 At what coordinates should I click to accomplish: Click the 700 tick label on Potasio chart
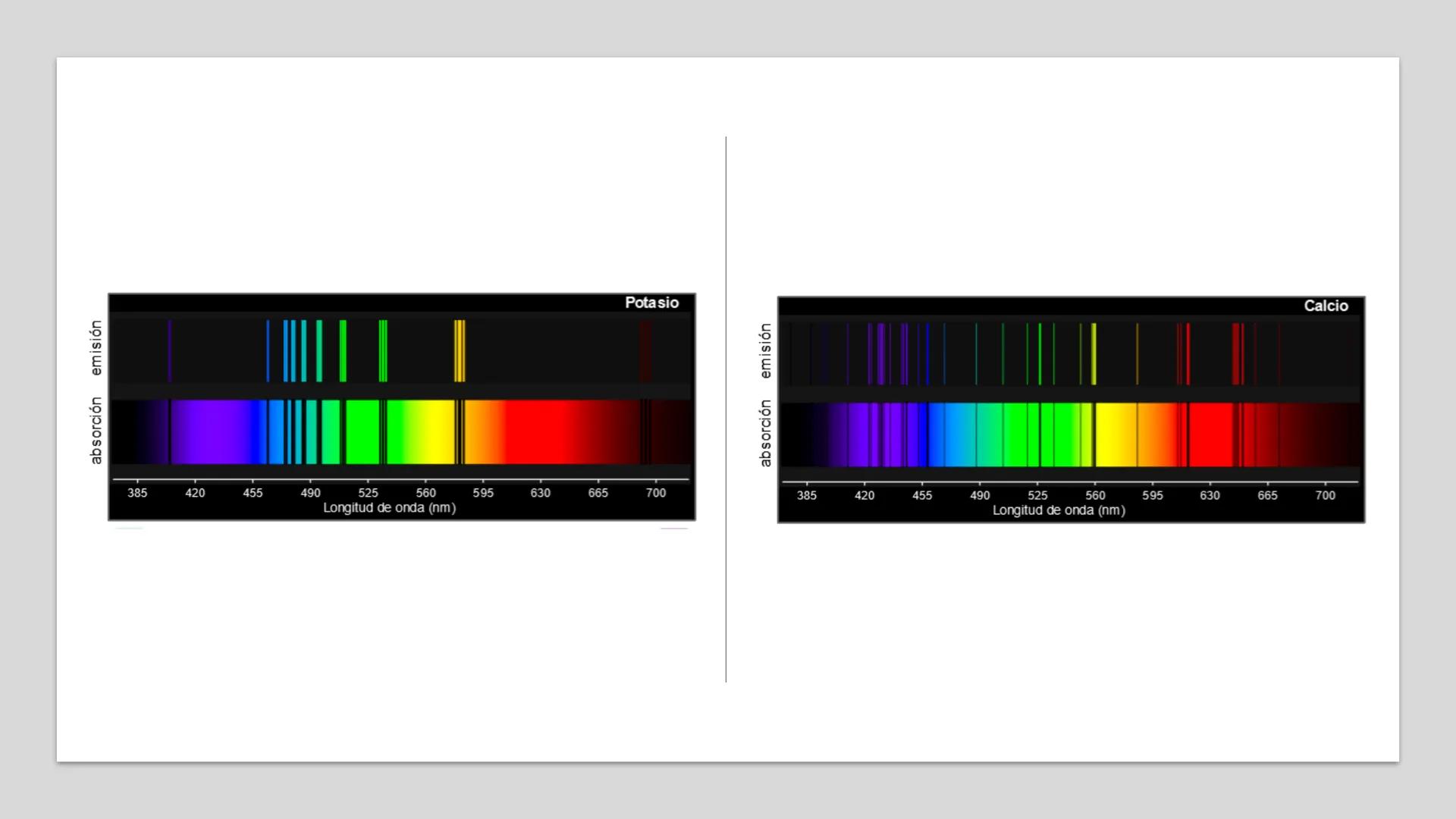[657, 493]
